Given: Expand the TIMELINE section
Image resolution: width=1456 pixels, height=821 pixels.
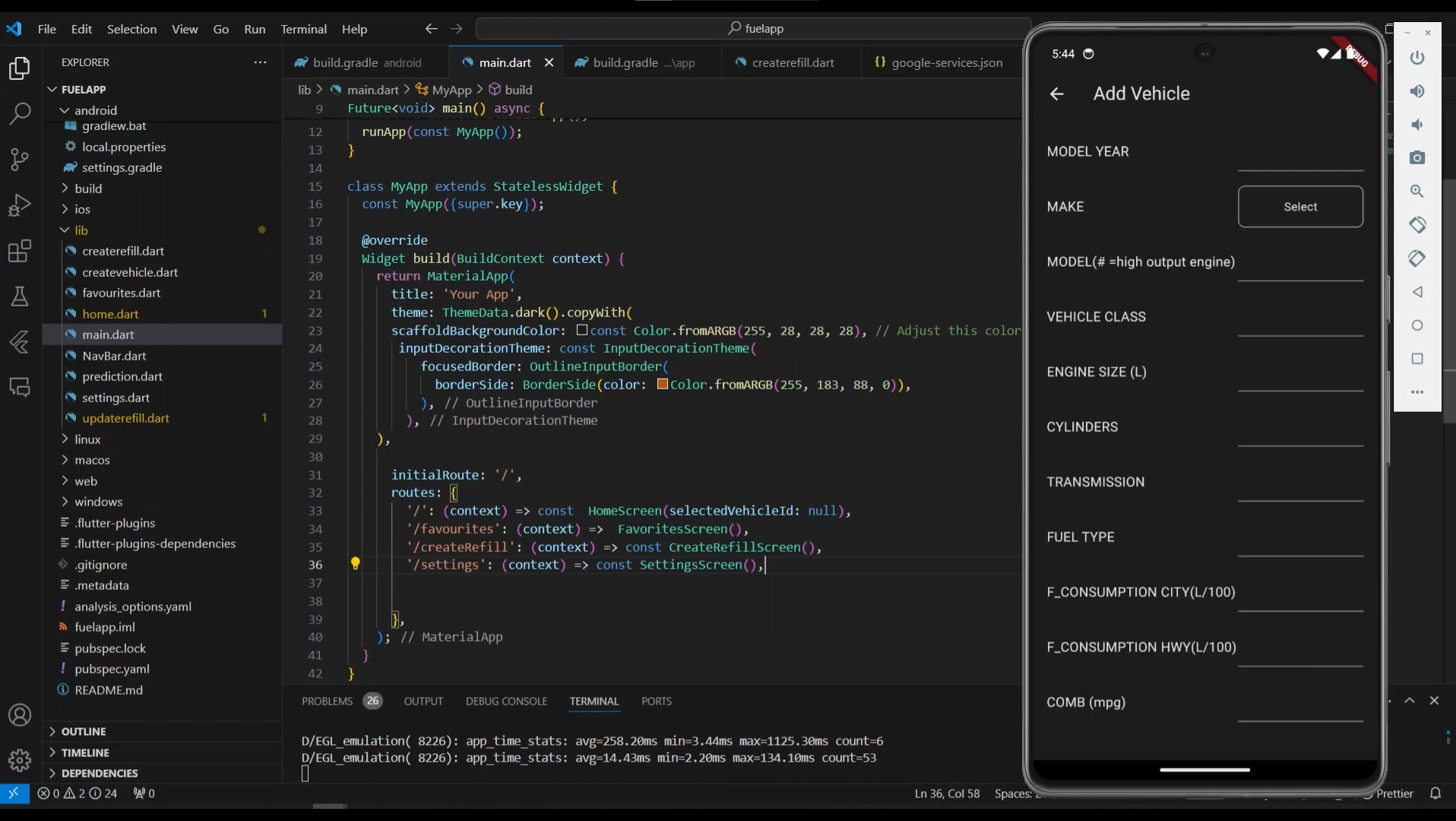Looking at the screenshot, I should tap(85, 753).
